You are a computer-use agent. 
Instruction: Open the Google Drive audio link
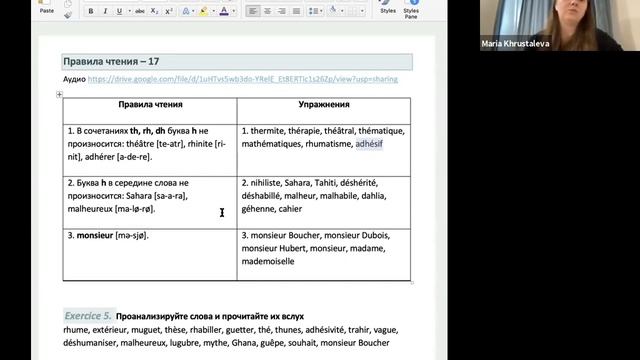point(242,79)
